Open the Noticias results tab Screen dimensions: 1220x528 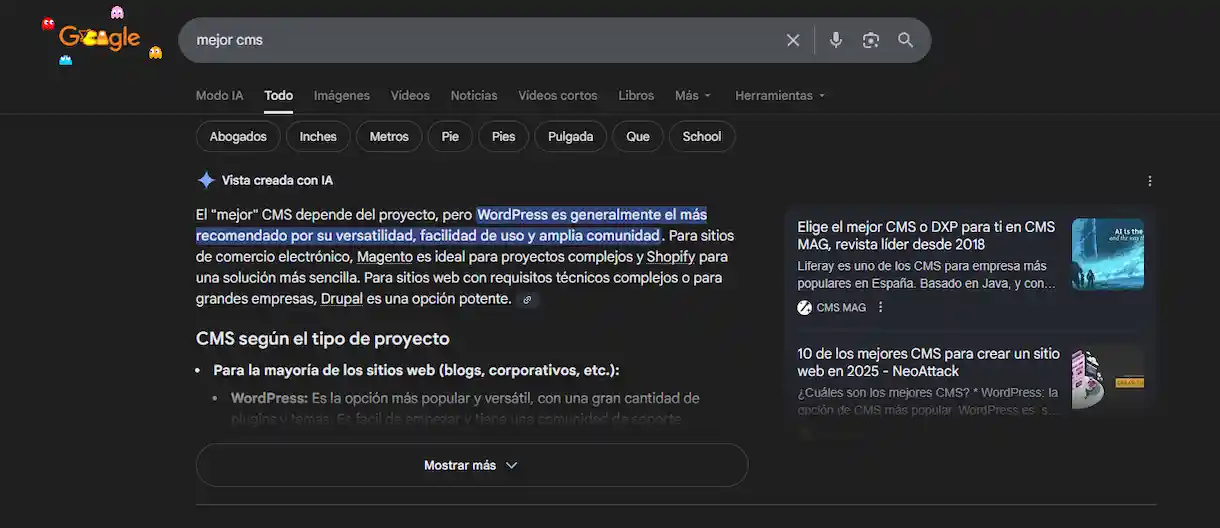(473, 96)
